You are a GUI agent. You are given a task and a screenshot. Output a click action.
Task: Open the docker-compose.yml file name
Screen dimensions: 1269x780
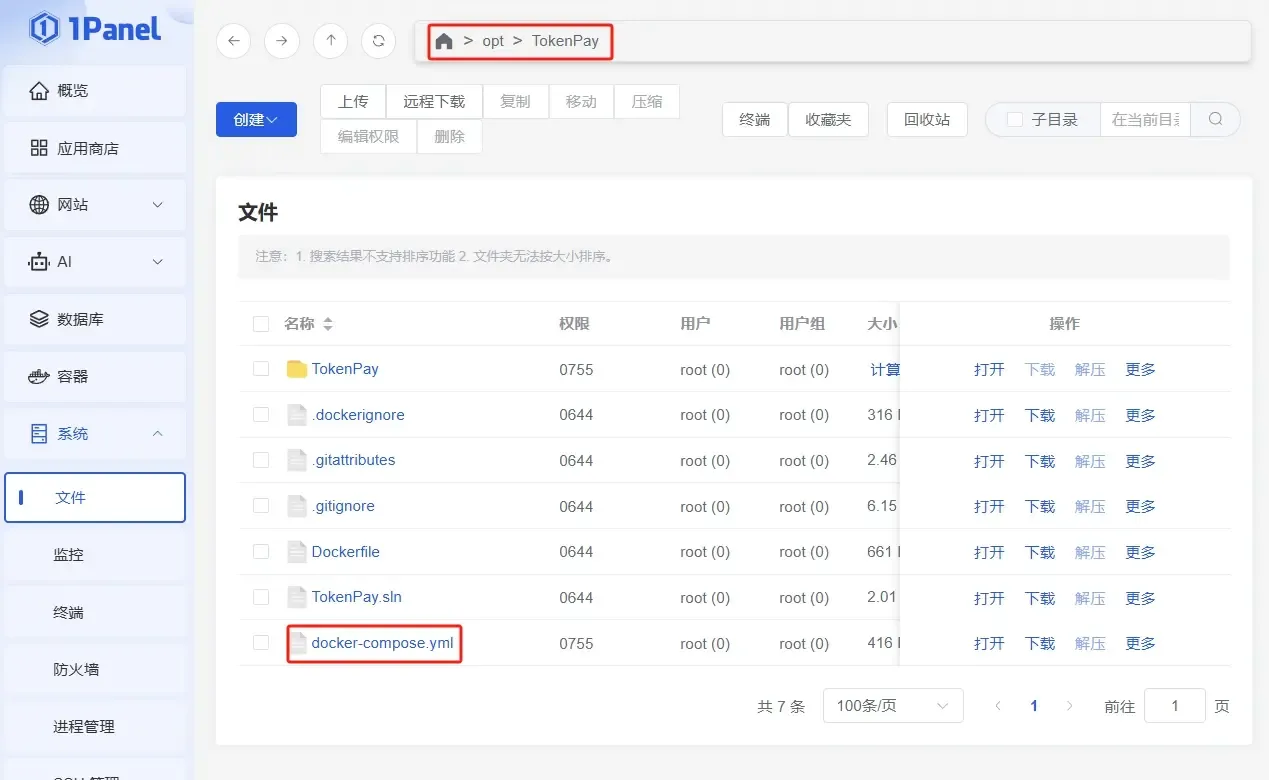[x=382, y=643]
